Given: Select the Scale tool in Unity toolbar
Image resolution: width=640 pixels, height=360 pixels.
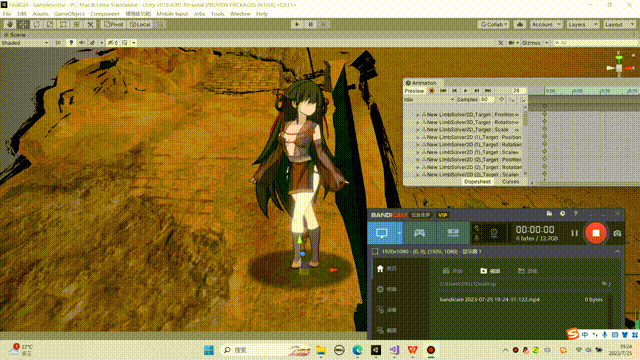Looking at the screenshot, I should point(50,24).
